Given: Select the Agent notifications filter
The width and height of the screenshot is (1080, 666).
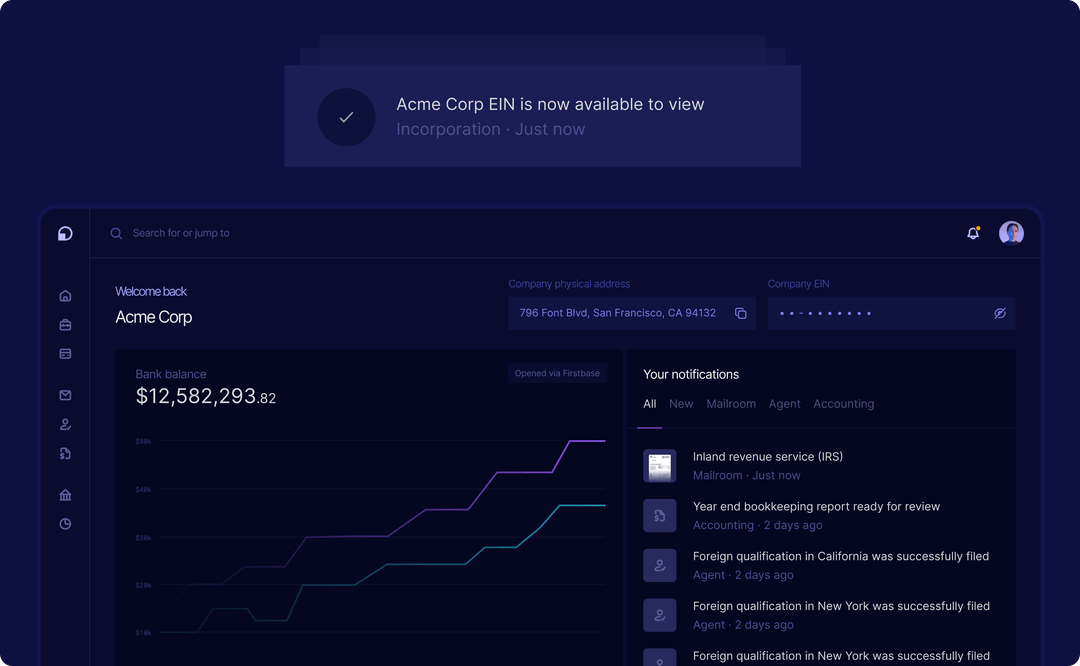Looking at the screenshot, I should coord(784,404).
